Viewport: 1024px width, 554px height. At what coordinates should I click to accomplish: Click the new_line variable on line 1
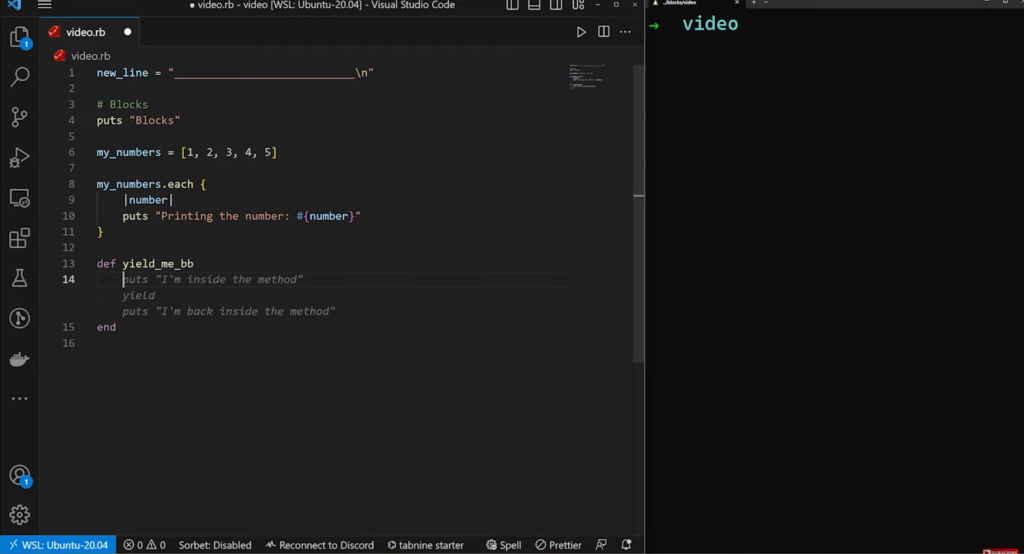pyautogui.click(x=122, y=73)
